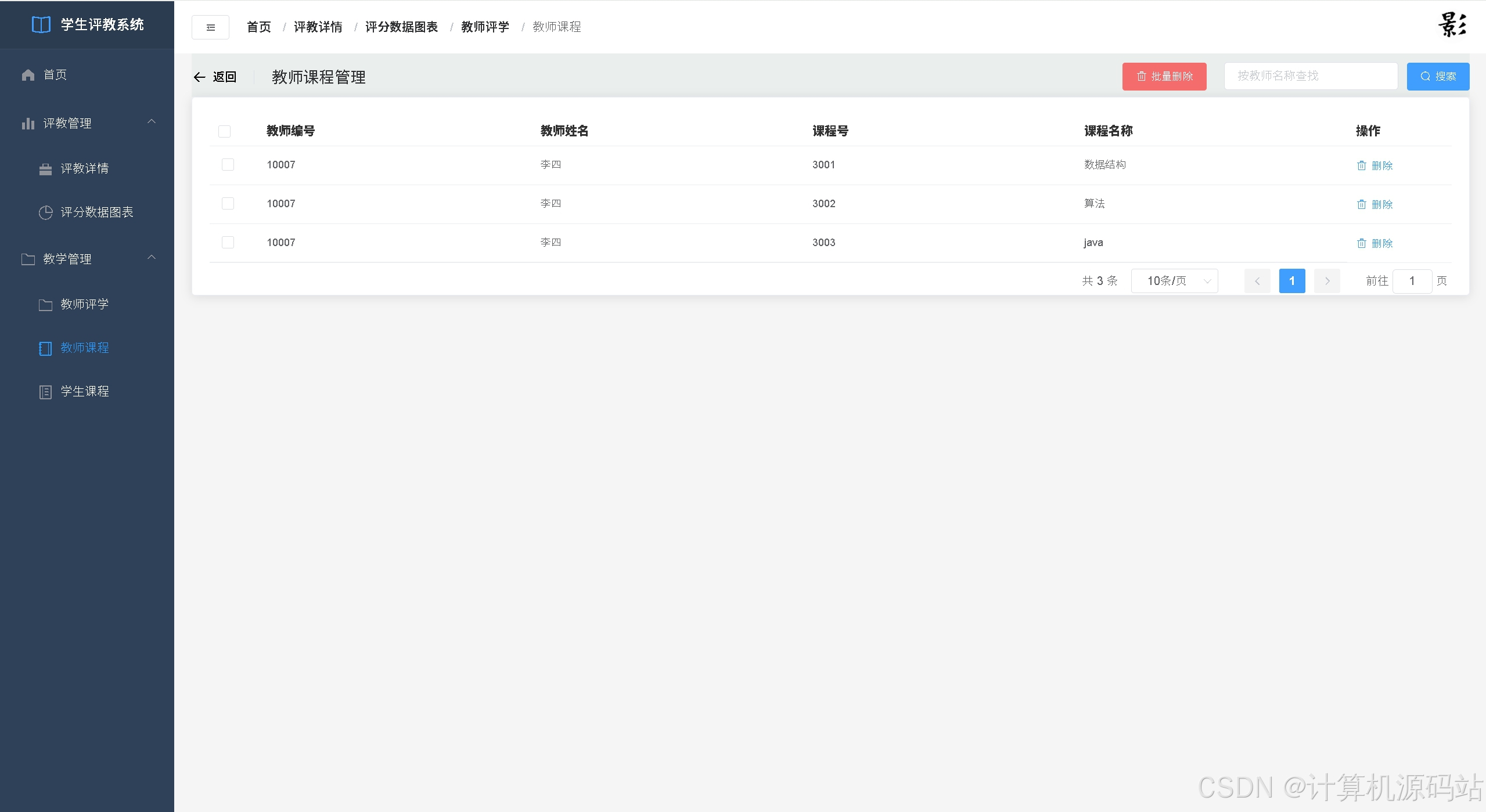Click the next page arrow in pagination
The image size is (1486, 812).
pyautogui.click(x=1327, y=281)
